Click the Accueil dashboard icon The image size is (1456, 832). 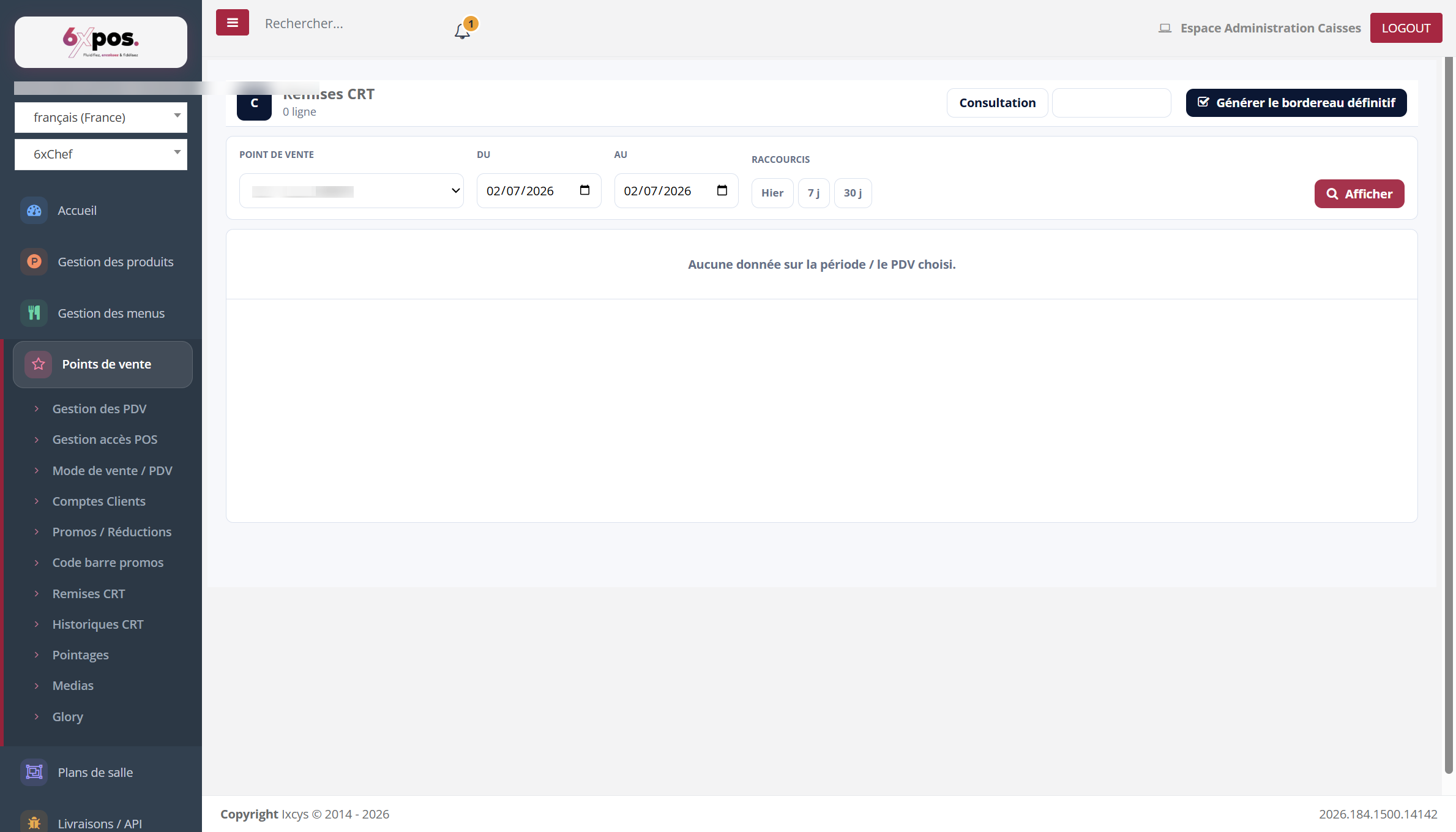pos(34,211)
